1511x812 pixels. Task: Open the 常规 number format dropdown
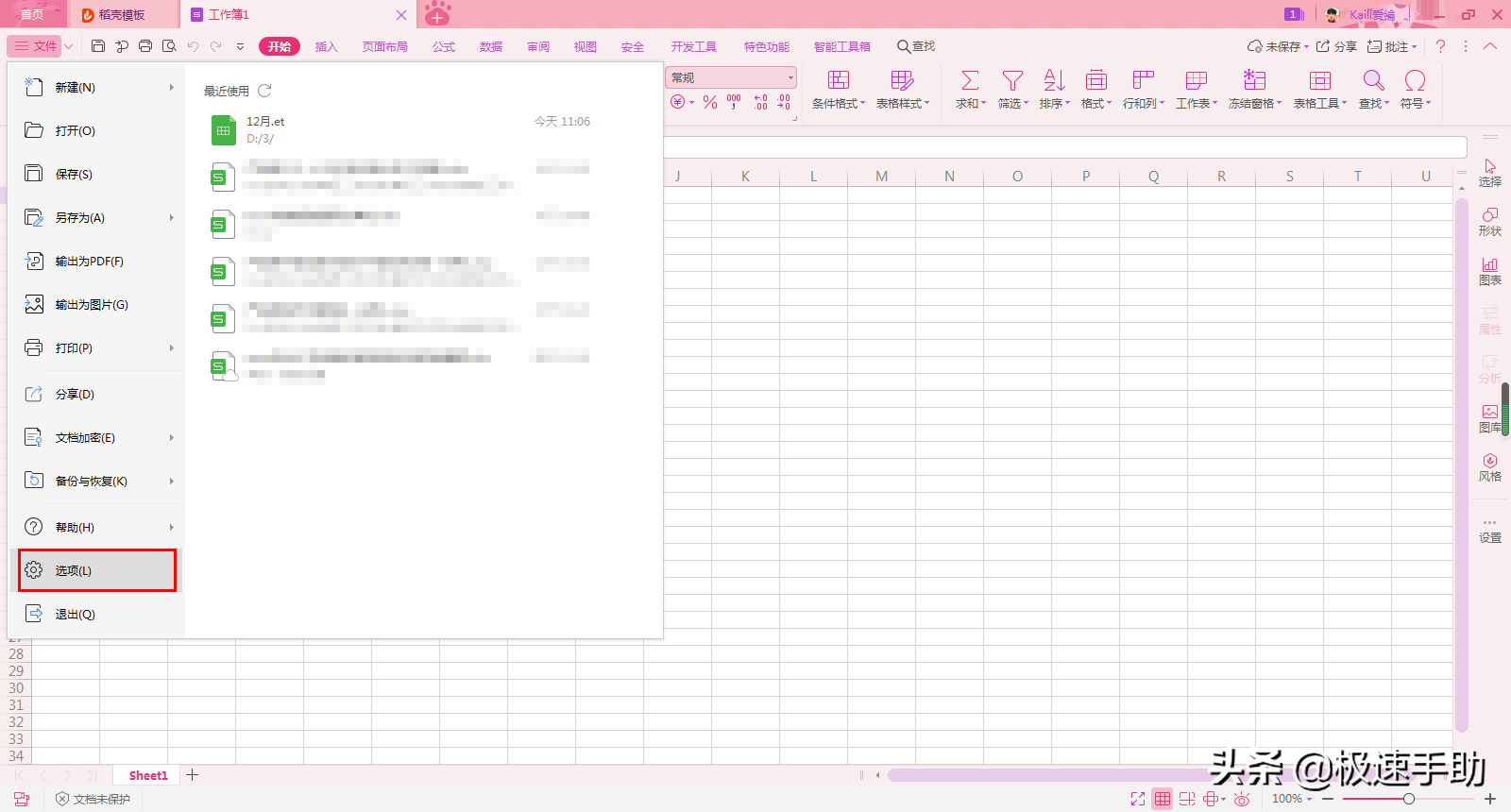tap(790, 78)
